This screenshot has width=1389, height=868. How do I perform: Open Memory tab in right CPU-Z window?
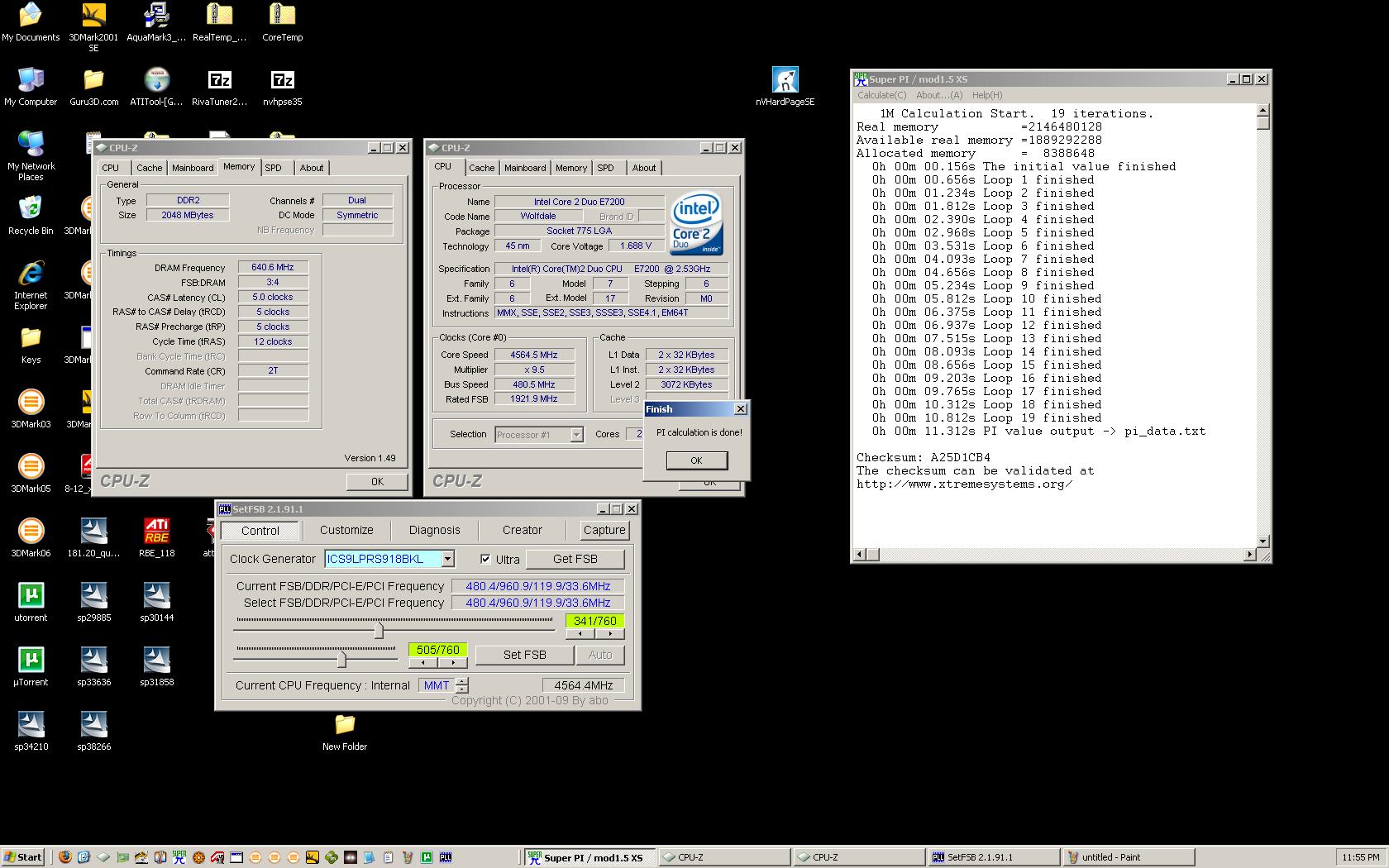[x=571, y=168]
